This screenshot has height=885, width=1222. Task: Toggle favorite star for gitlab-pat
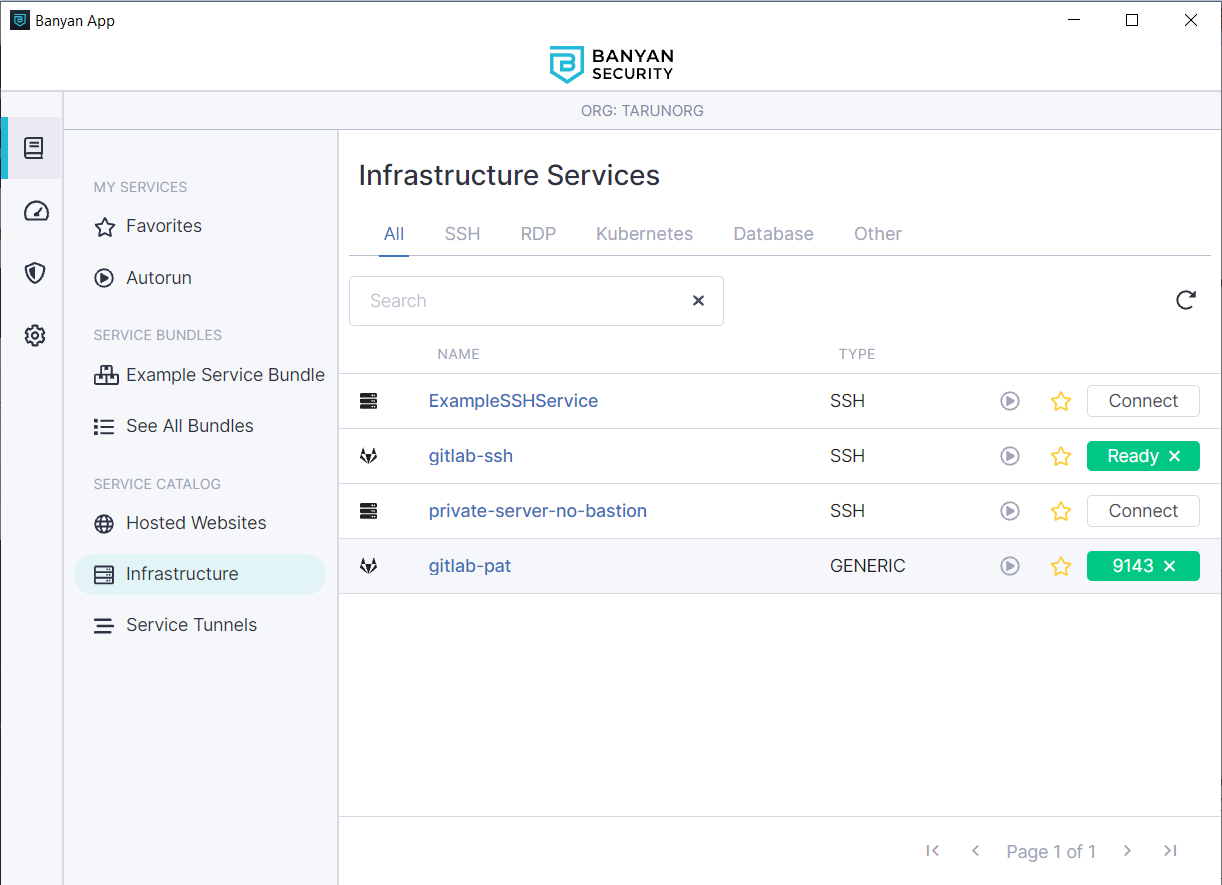[x=1061, y=567]
